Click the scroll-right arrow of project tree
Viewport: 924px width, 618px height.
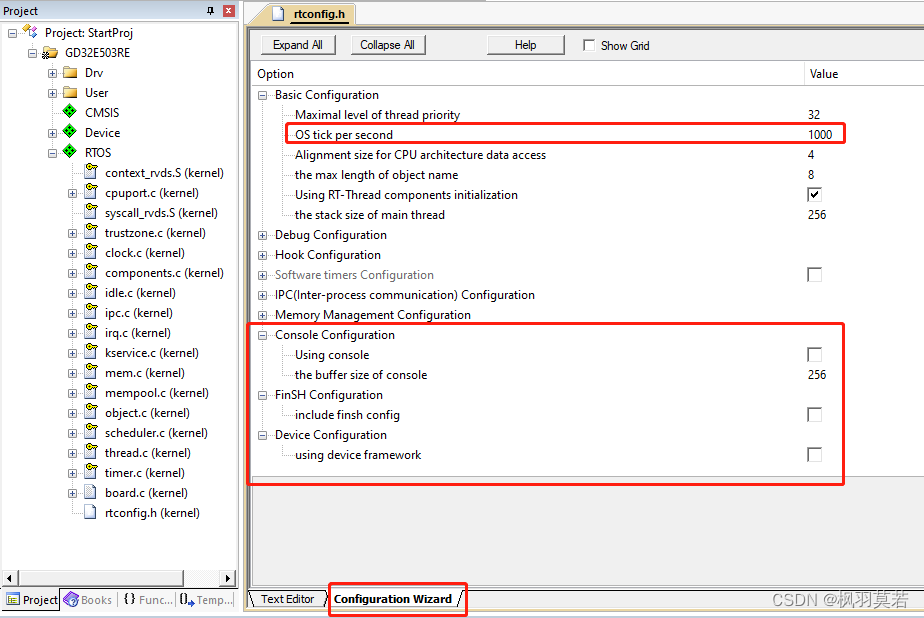[x=228, y=578]
